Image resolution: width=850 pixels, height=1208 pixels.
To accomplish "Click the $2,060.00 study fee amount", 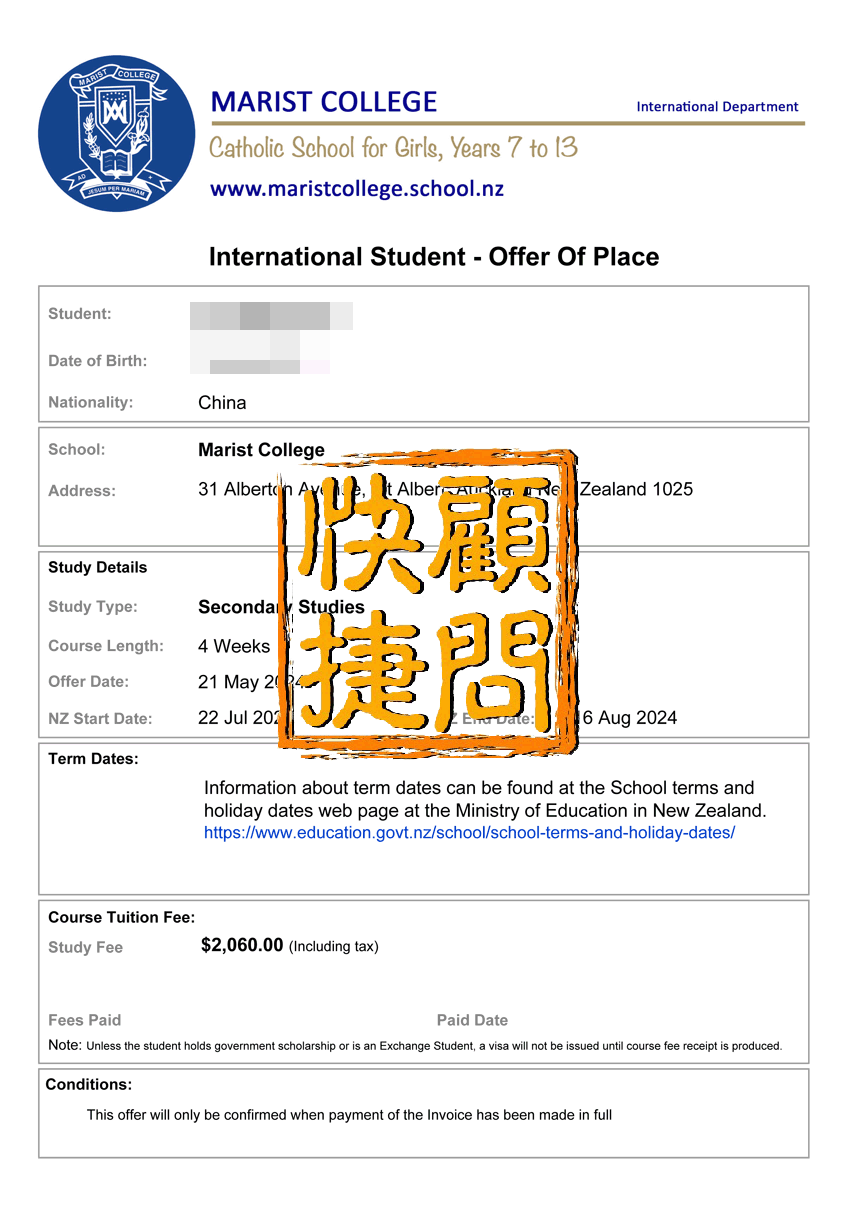I will tap(242, 945).
